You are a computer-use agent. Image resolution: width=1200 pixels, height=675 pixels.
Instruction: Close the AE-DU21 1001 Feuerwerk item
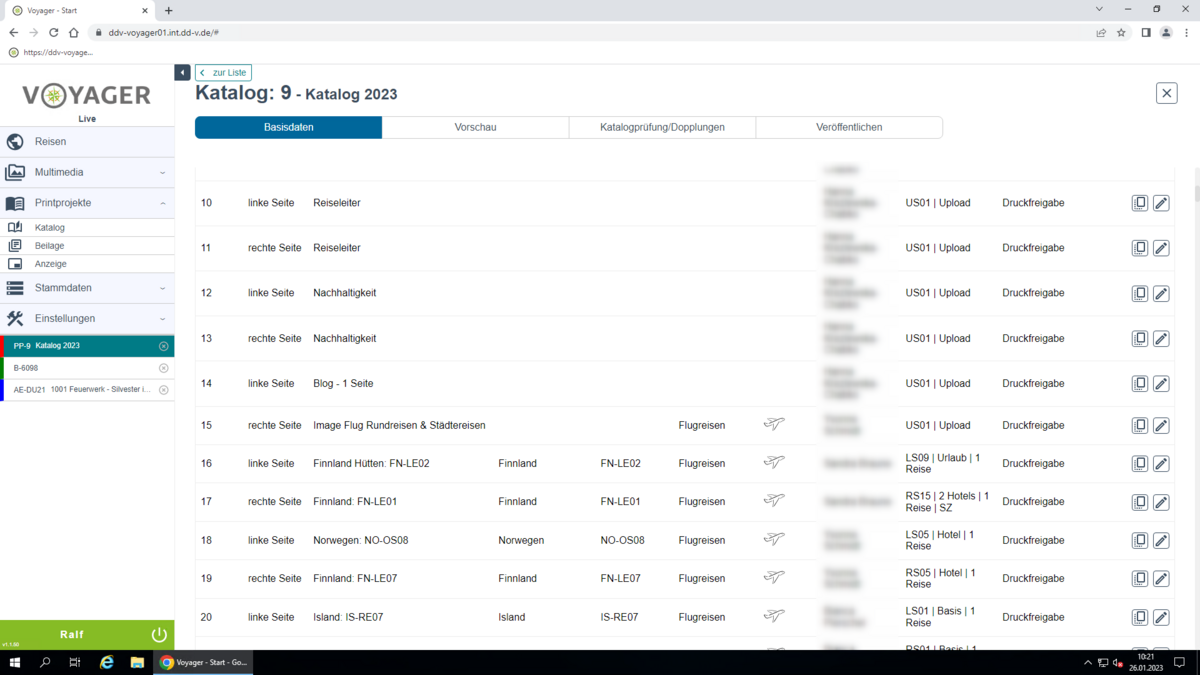(164, 390)
